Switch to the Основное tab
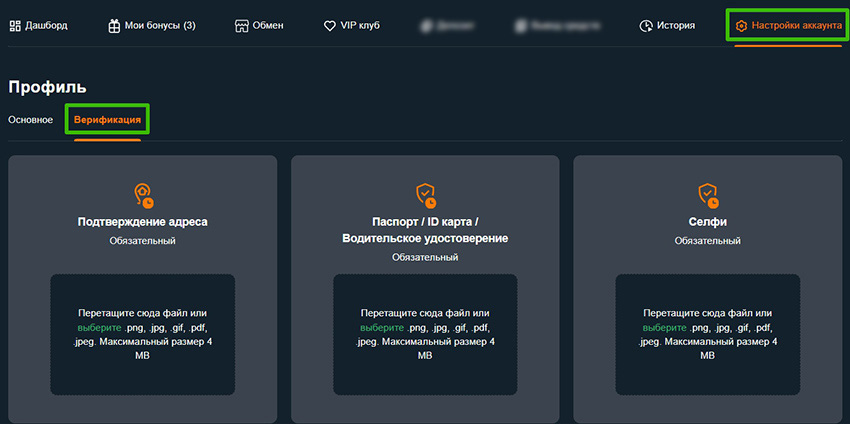The height and width of the screenshot is (424, 850). point(30,120)
